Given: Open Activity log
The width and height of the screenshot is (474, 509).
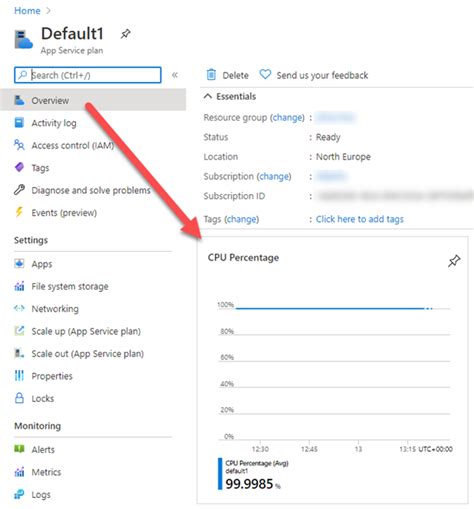Looking at the screenshot, I should coord(54,123).
